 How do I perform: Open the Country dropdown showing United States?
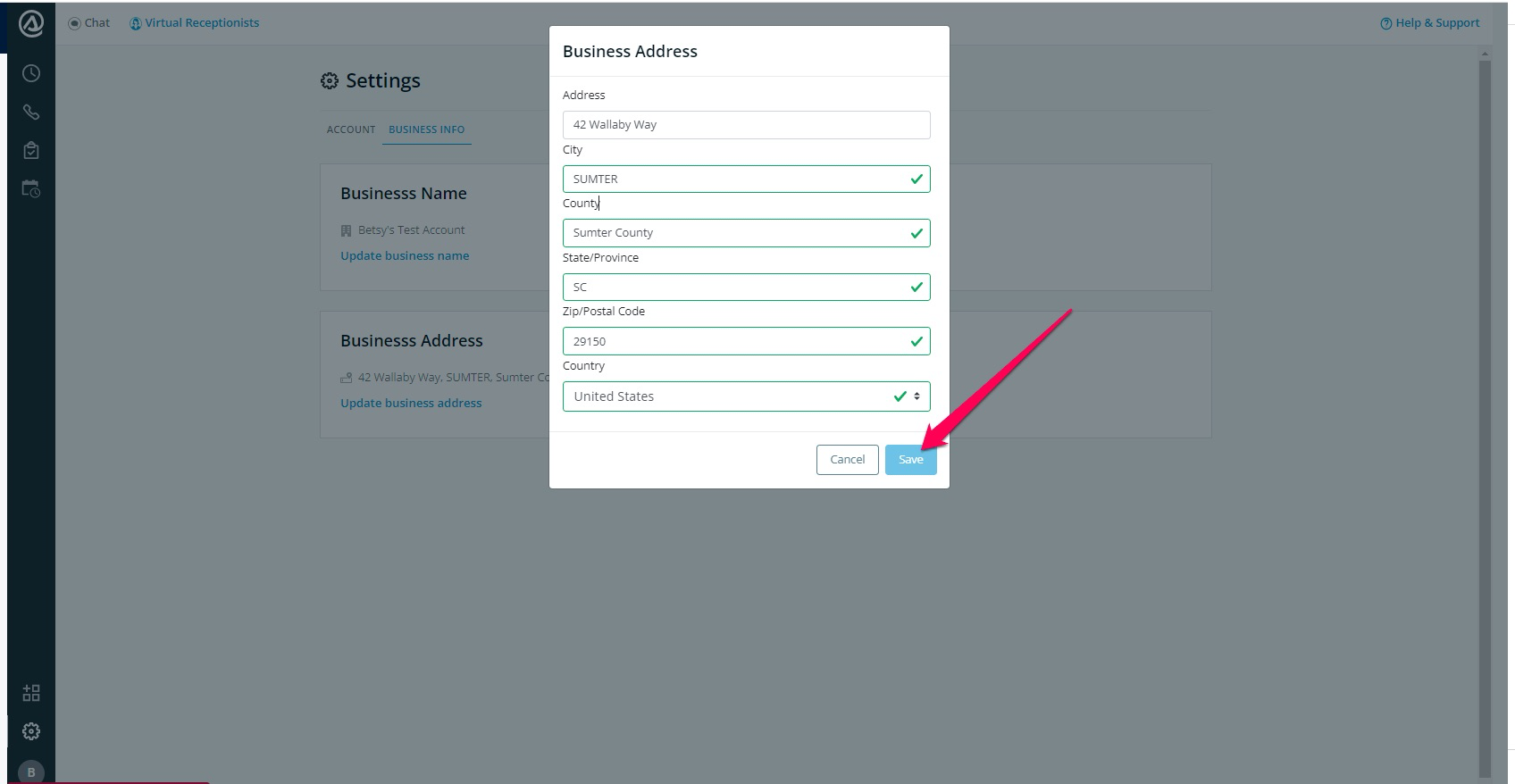pos(747,396)
